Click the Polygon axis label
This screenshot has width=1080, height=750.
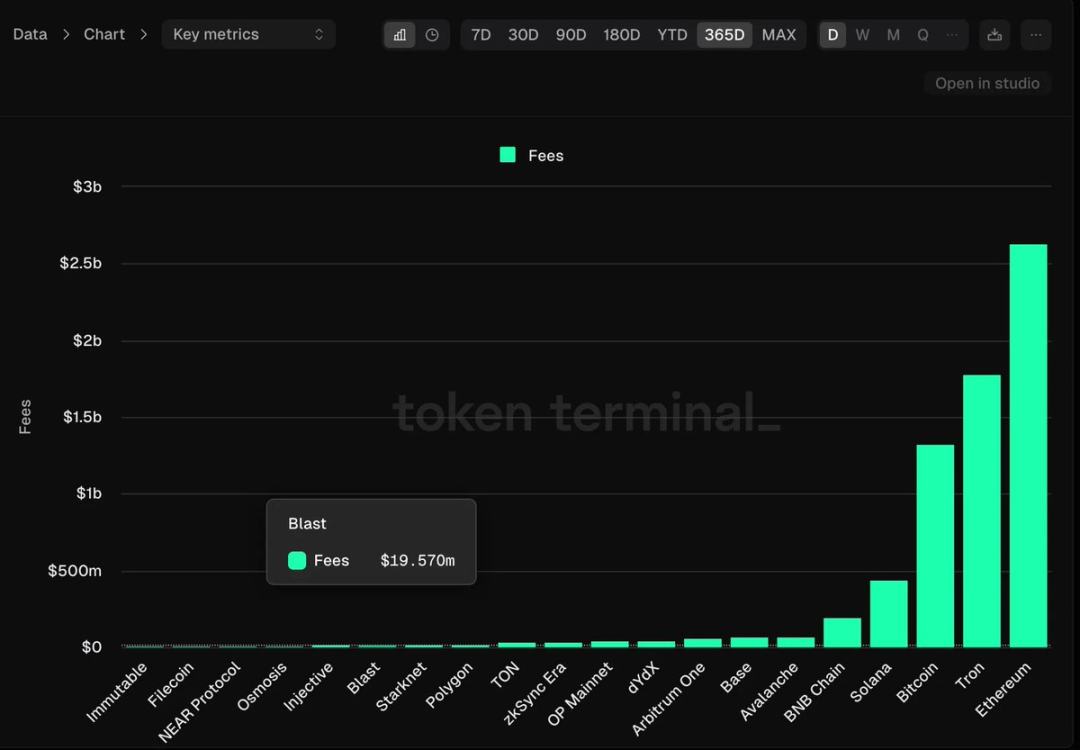[x=450, y=685]
